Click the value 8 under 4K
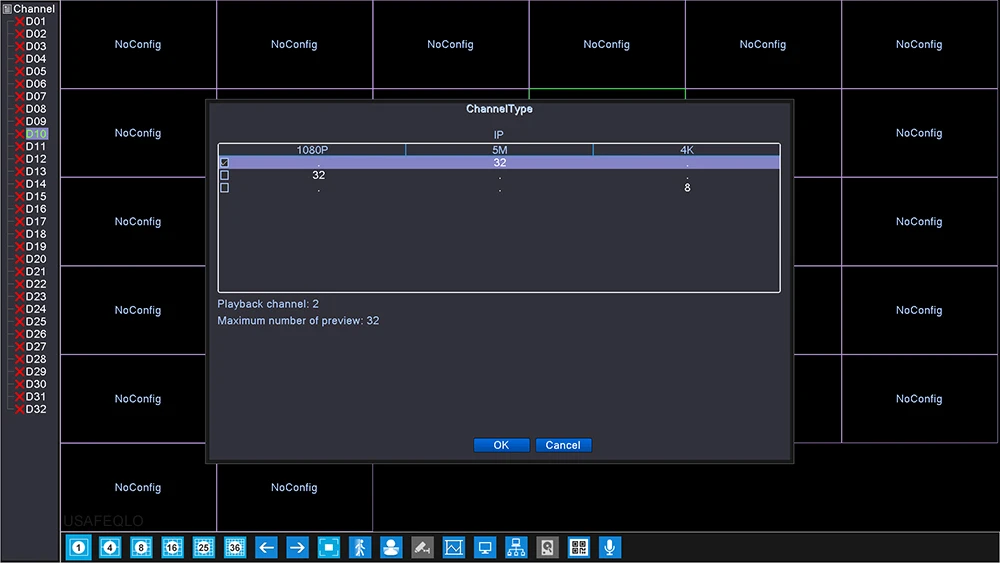 [688, 188]
